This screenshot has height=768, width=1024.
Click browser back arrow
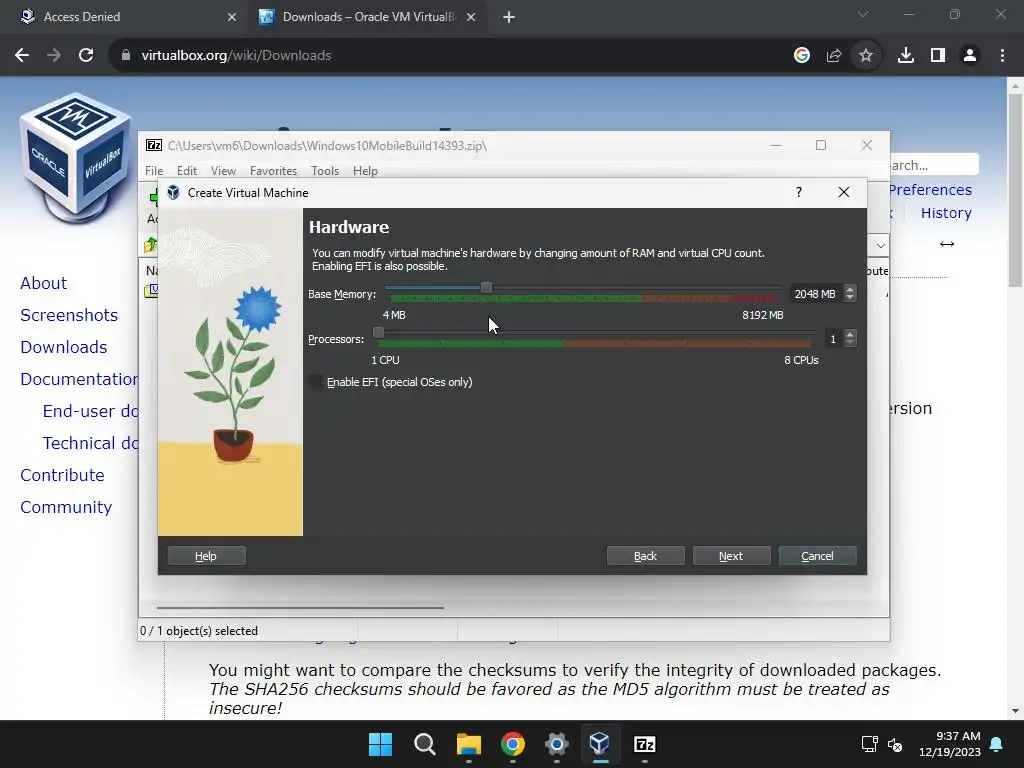coord(22,56)
